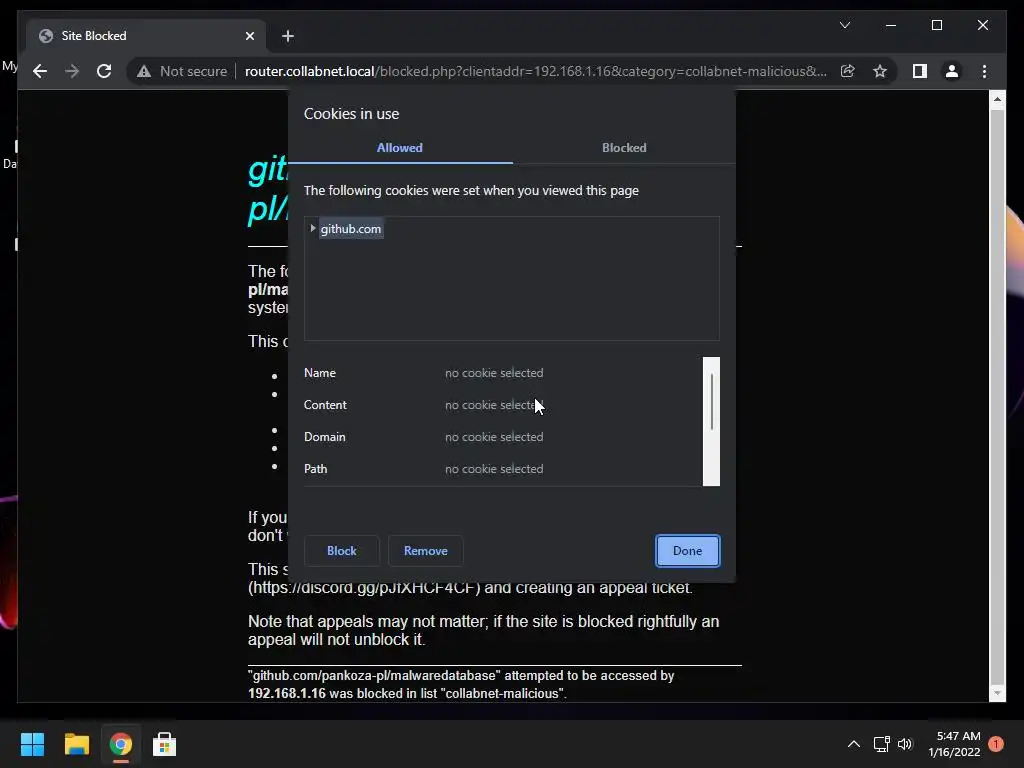
Task: Switch to the Allowed cookies tab
Action: pyautogui.click(x=400, y=148)
